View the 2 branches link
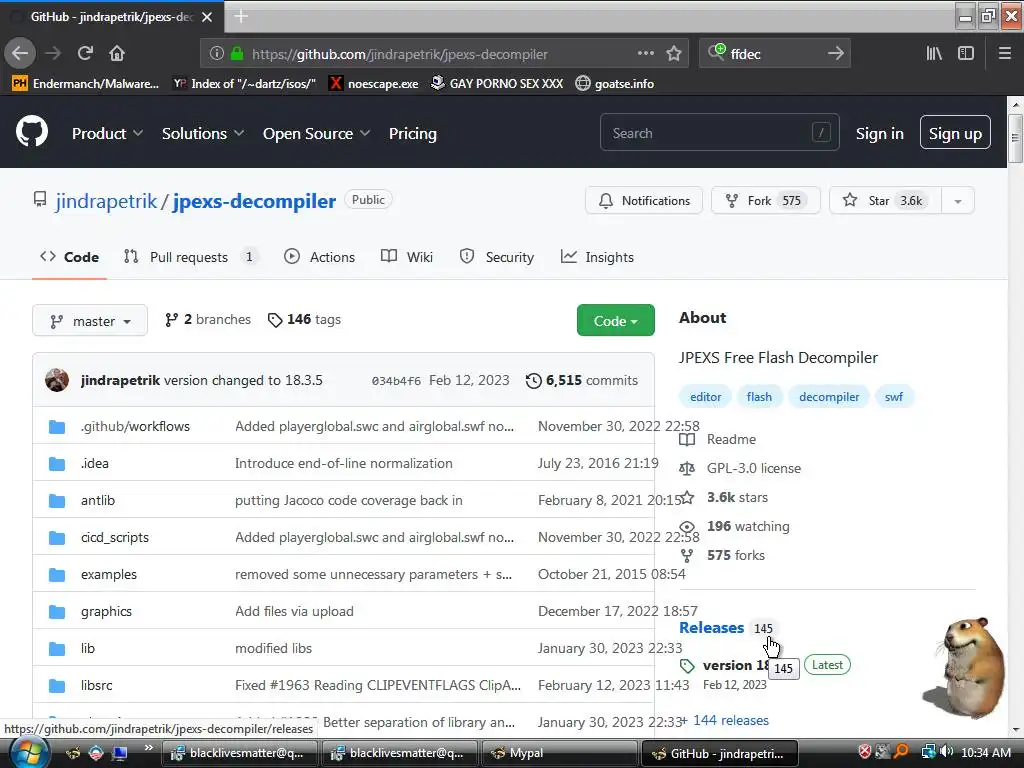 point(208,319)
